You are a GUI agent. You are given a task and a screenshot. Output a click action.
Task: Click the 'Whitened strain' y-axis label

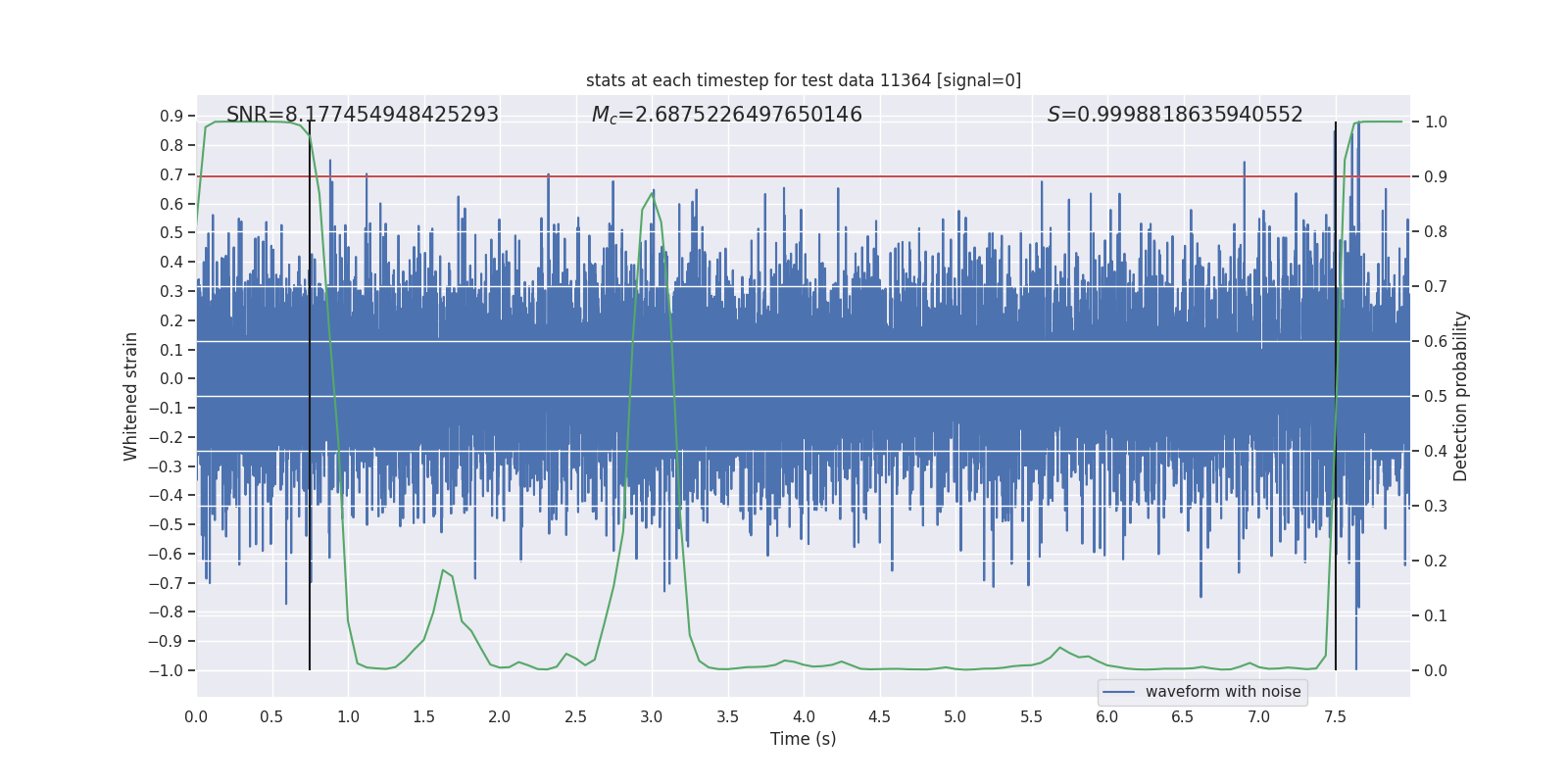pyautogui.click(x=130, y=396)
